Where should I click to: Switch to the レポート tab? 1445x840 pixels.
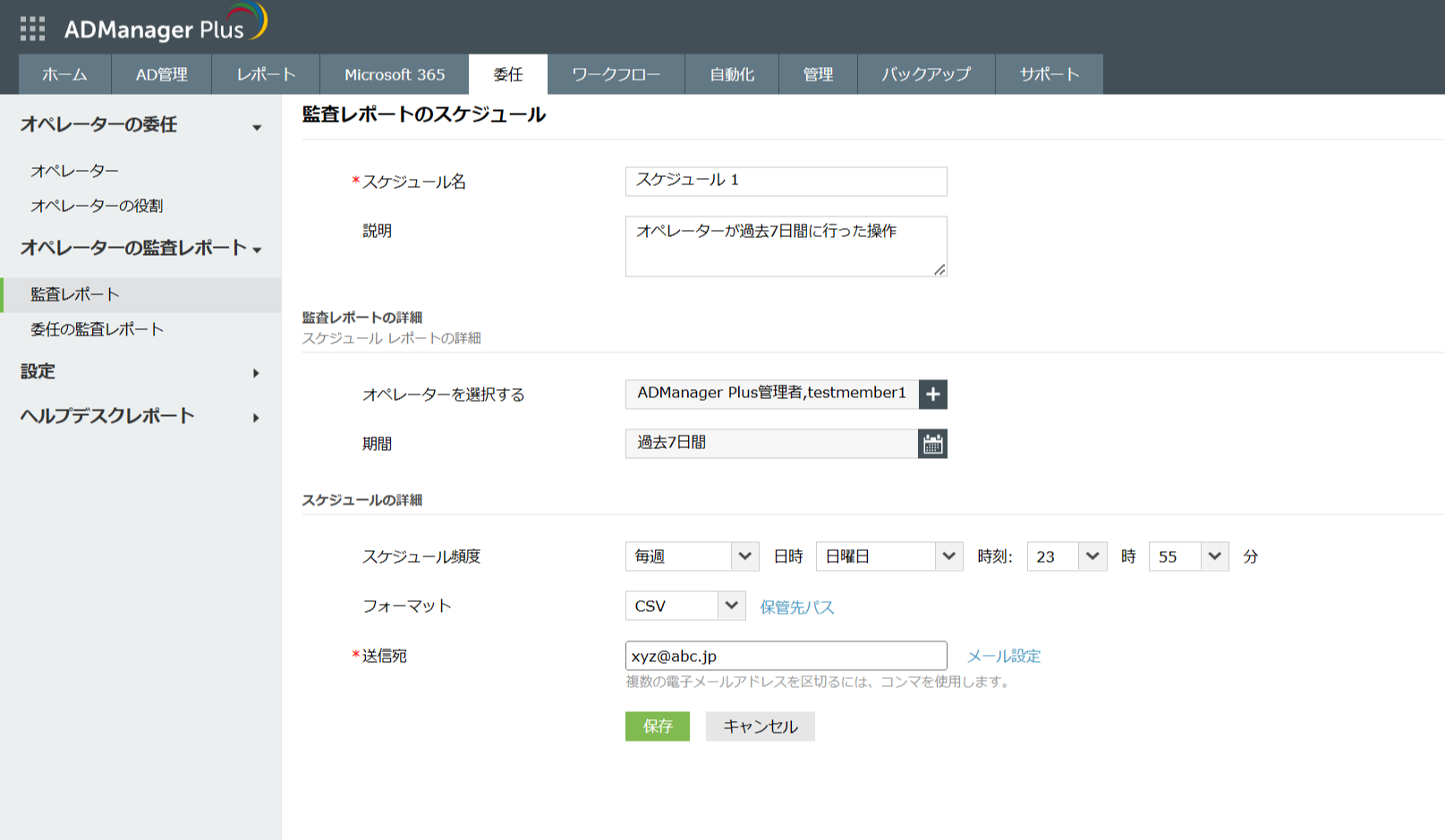(x=266, y=74)
